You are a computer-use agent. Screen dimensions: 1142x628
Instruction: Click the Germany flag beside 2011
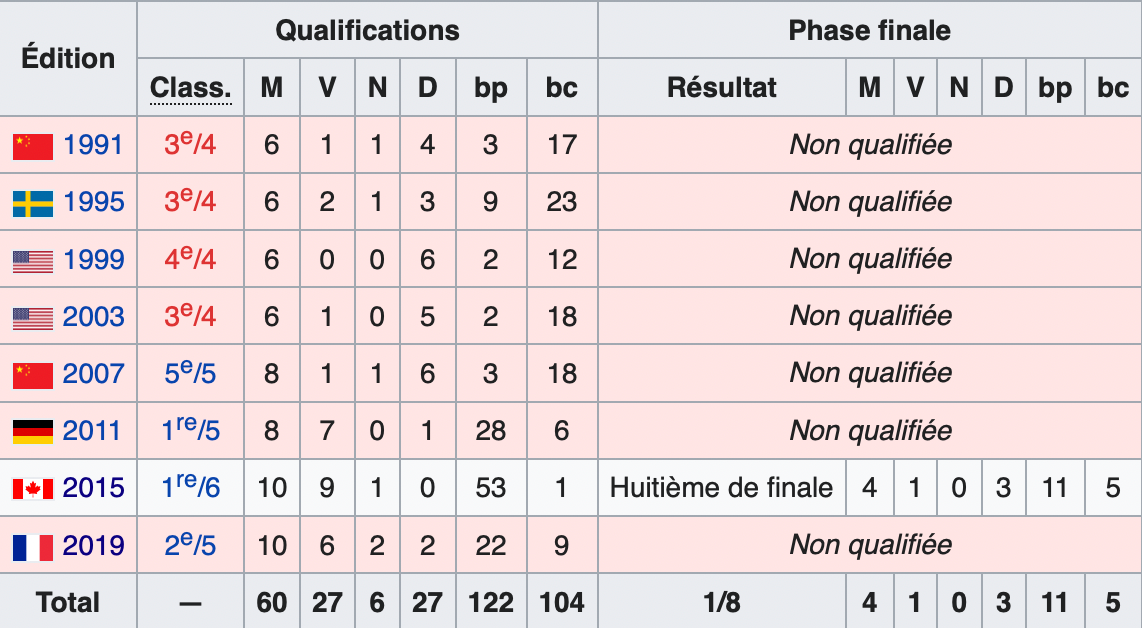[x=33, y=432]
